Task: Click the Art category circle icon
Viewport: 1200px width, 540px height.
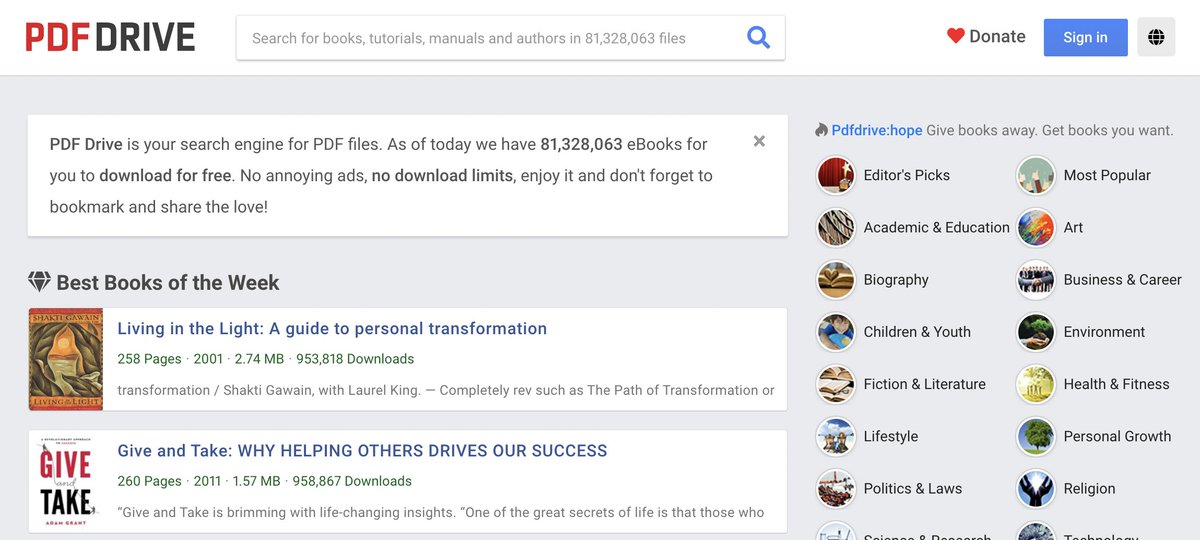Action: [1036, 227]
